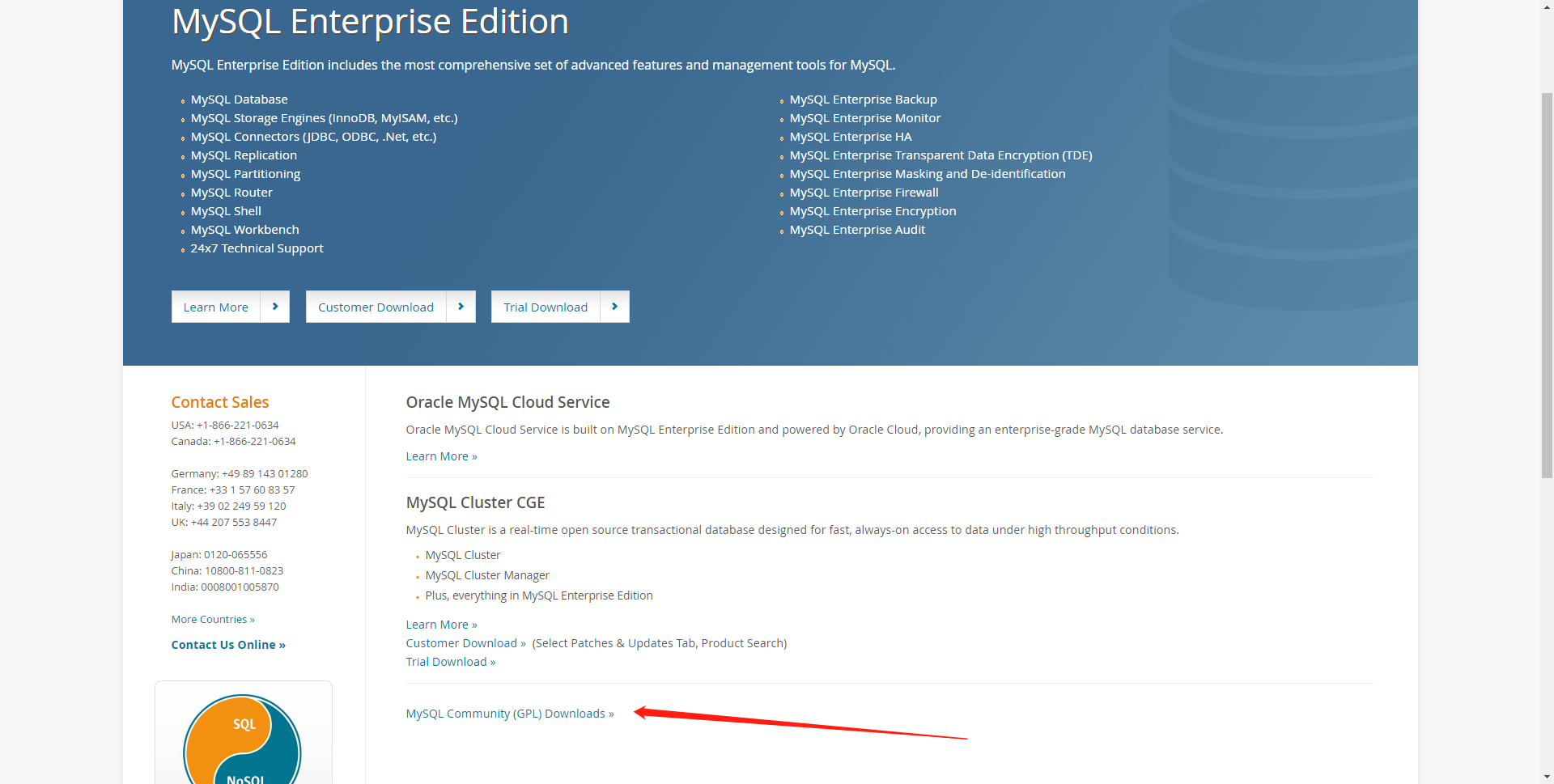
Task: Click the SQL NoSQL circular logo
Action: pyautogui.click(x=243, y=740)
